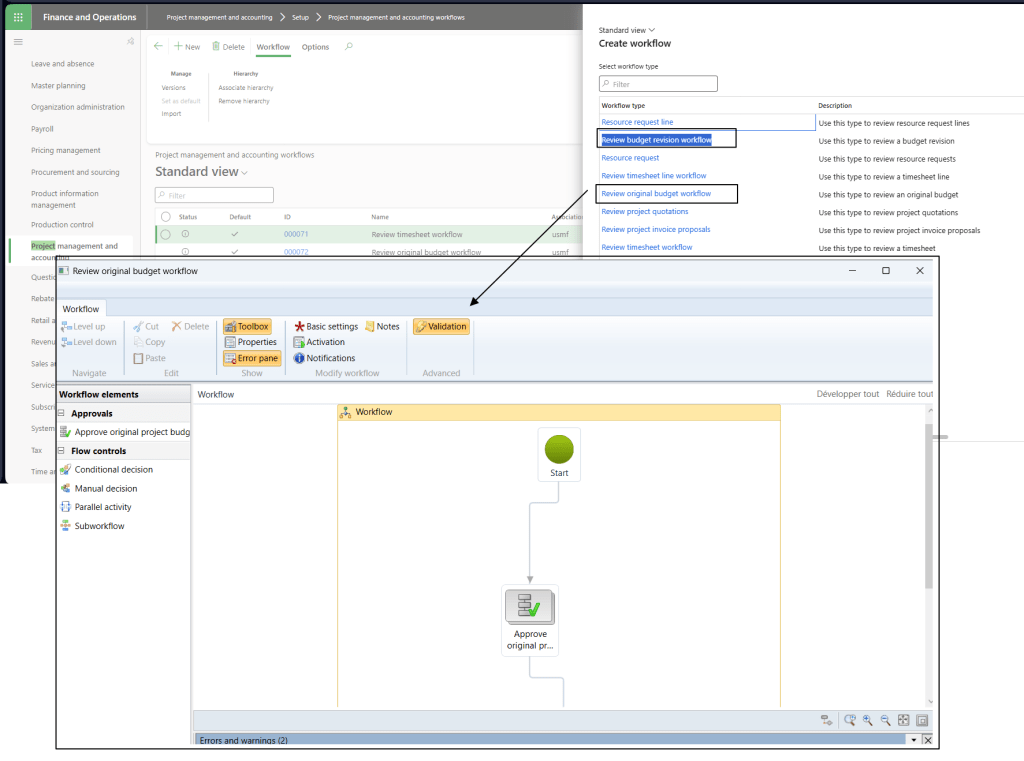The width and height of the screenshot is (1024, 761).
Task: Pin the navigation pane
Action: (x=130, y=41)
